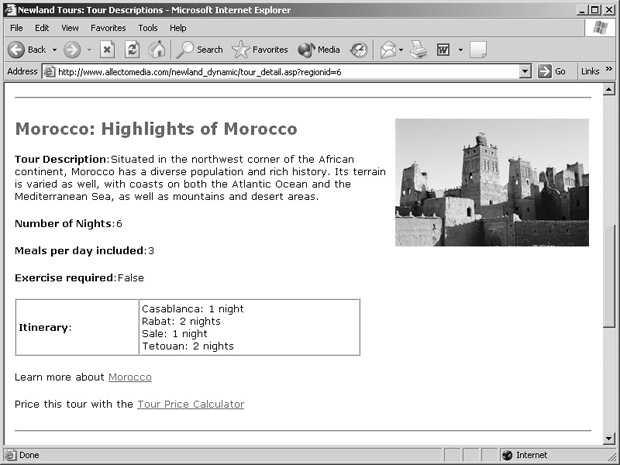Click the vertical scrollbar thumb

[x=608, y=276]
